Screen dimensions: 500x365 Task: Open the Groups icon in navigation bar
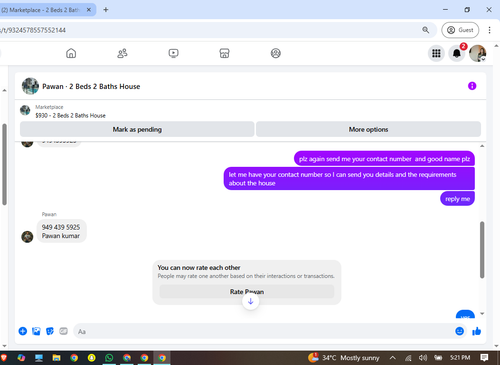tap(276, 53)
